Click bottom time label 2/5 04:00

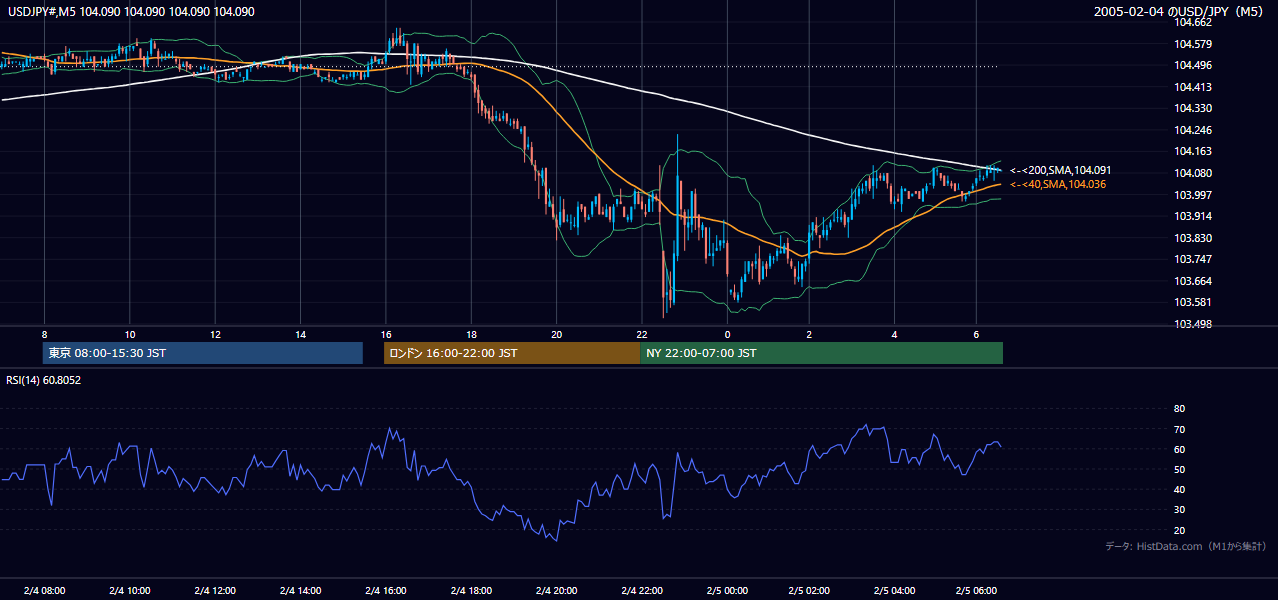pos(895,591)
